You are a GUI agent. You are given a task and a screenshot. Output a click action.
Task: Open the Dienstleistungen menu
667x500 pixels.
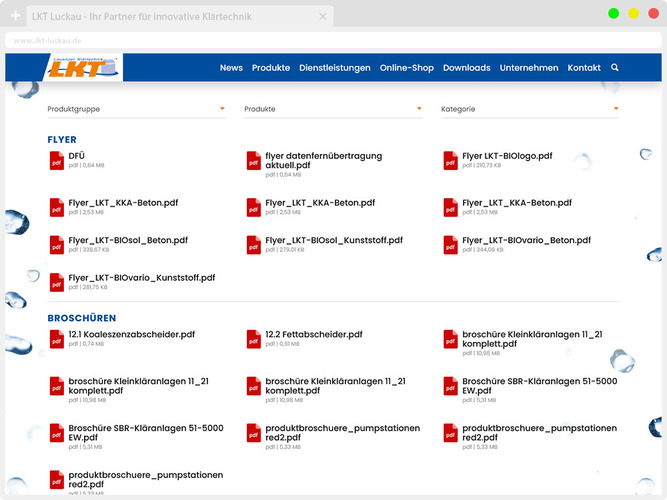334,68
